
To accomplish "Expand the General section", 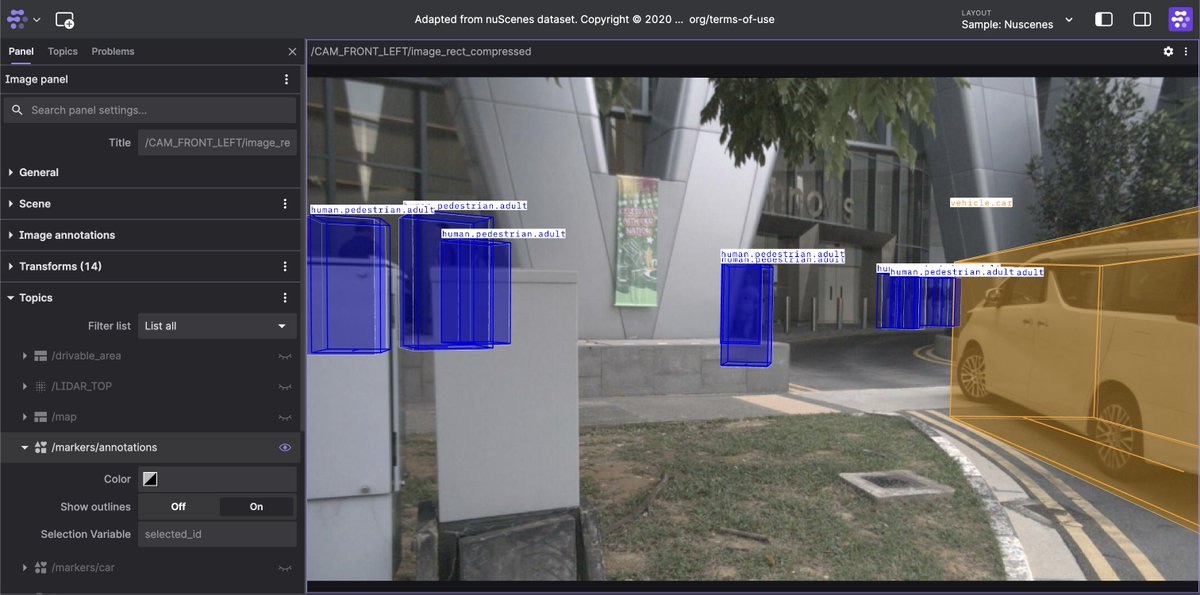I will click(38, 173).
